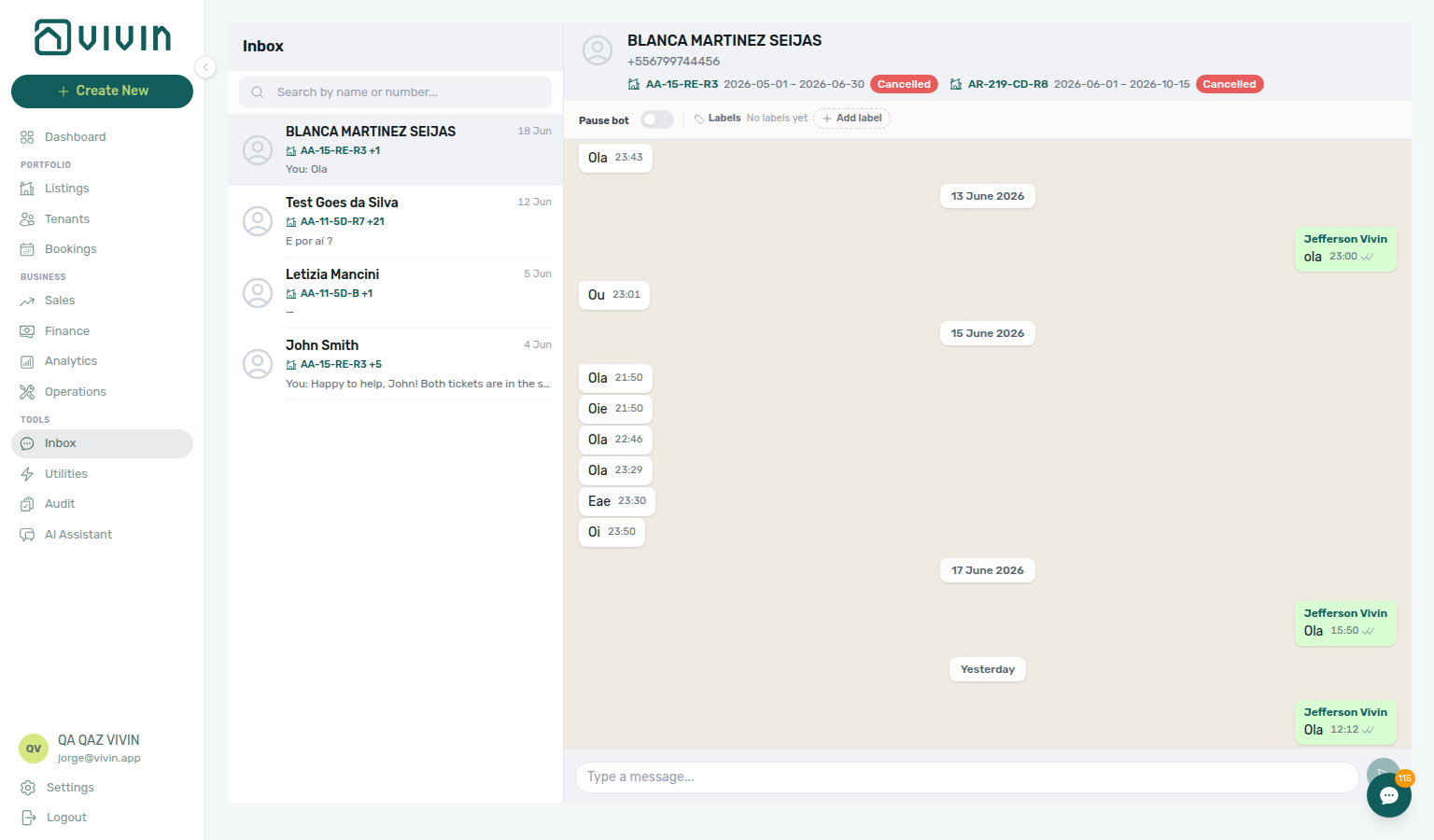Click the Settings gear icon
1434x840 pixels.
click(x=28, y=788)
